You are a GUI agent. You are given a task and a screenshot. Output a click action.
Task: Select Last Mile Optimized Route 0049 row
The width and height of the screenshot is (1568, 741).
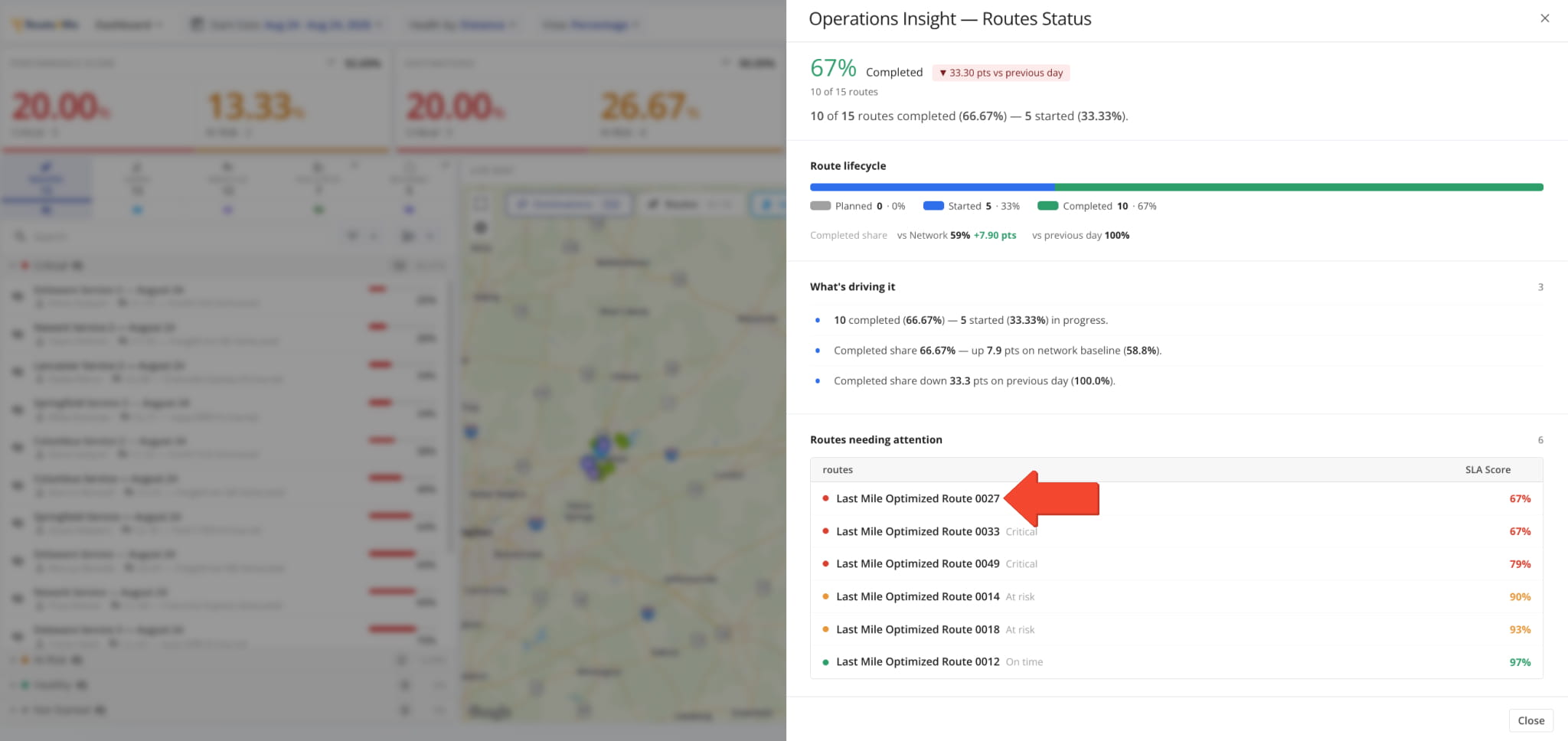1176,563
